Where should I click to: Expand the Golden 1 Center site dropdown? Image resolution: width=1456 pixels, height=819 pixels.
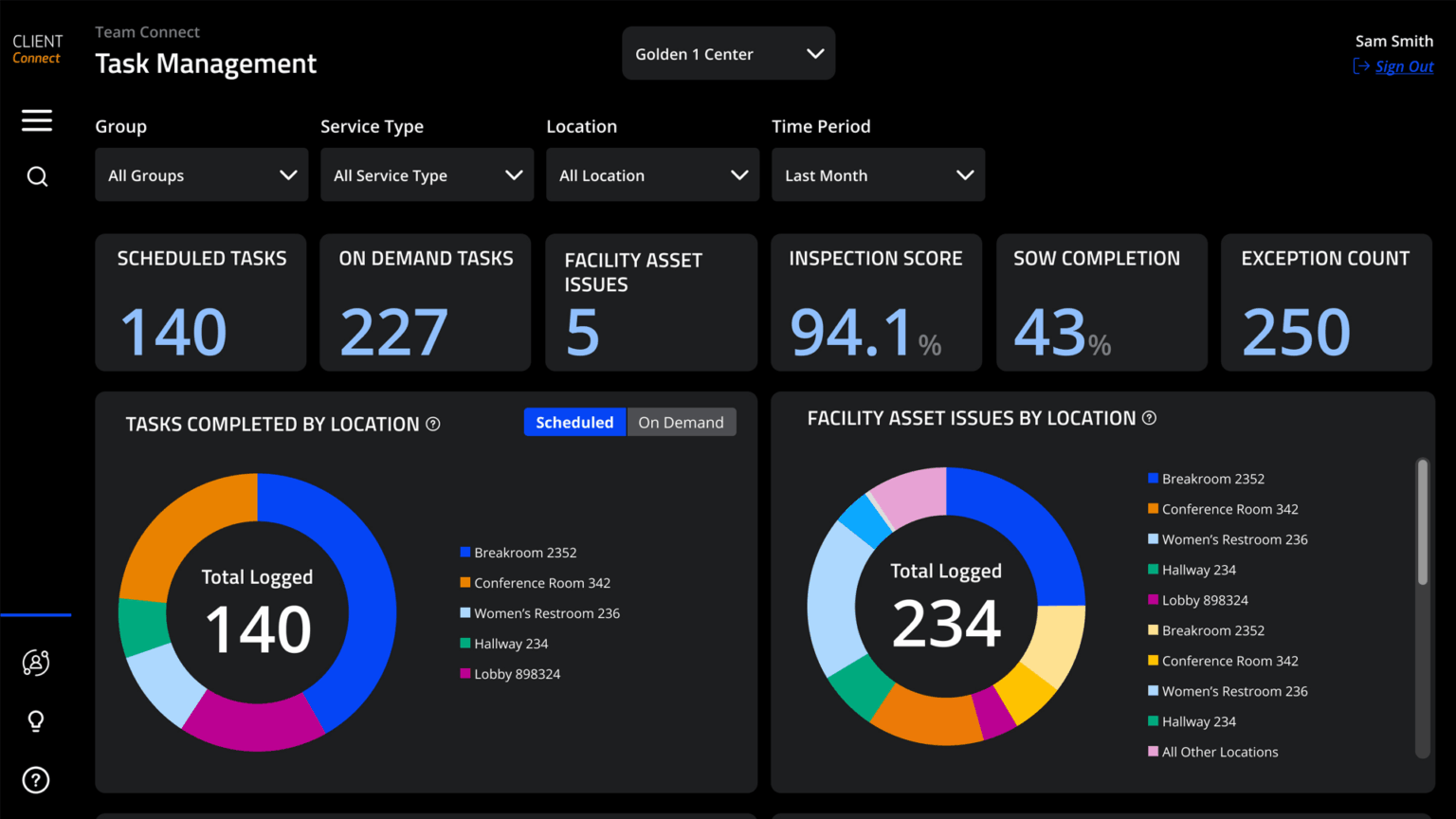coord(728,54)
